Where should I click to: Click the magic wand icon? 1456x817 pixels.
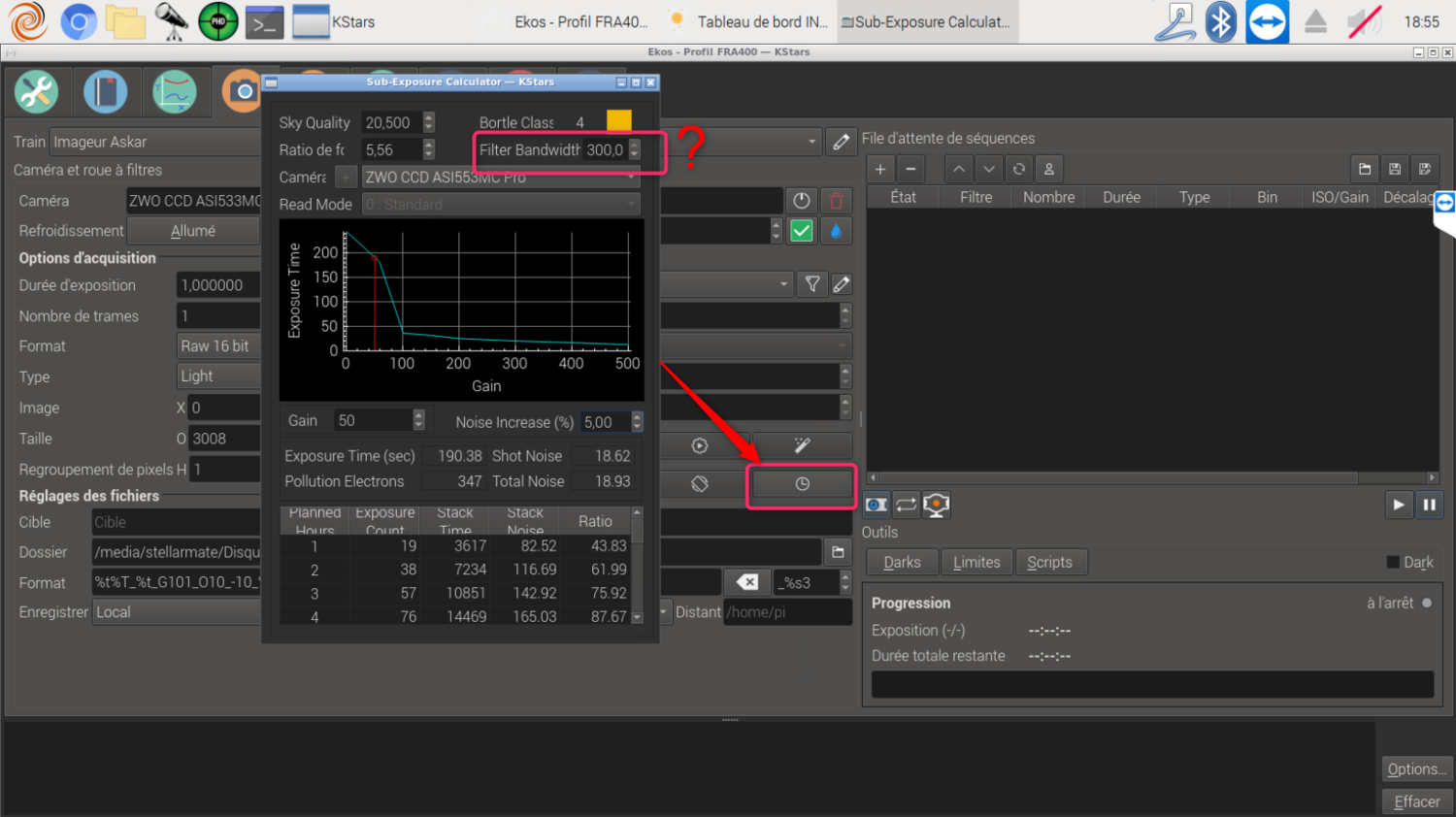click(x=802, y=445)
